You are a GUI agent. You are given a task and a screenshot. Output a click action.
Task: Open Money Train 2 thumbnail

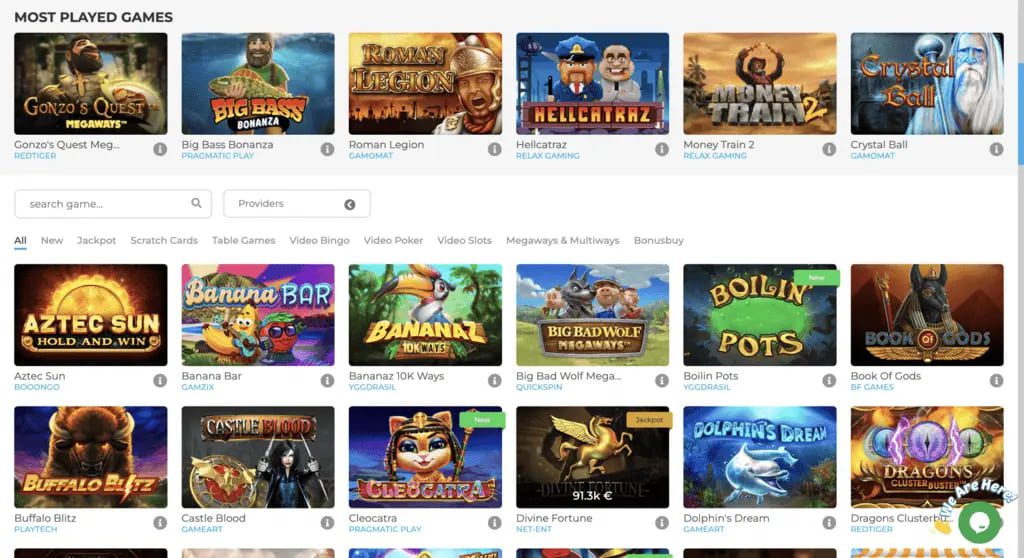(x=760, y=84)
